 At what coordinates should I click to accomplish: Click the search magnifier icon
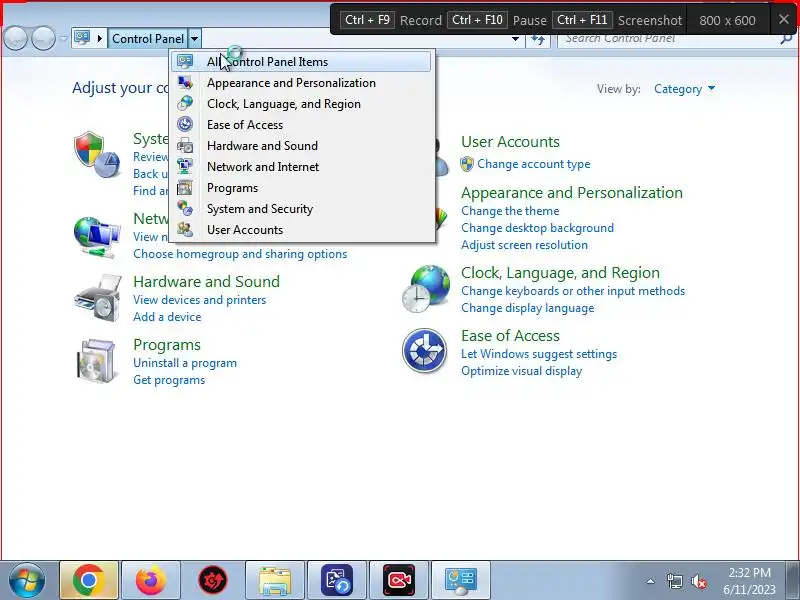786,39
